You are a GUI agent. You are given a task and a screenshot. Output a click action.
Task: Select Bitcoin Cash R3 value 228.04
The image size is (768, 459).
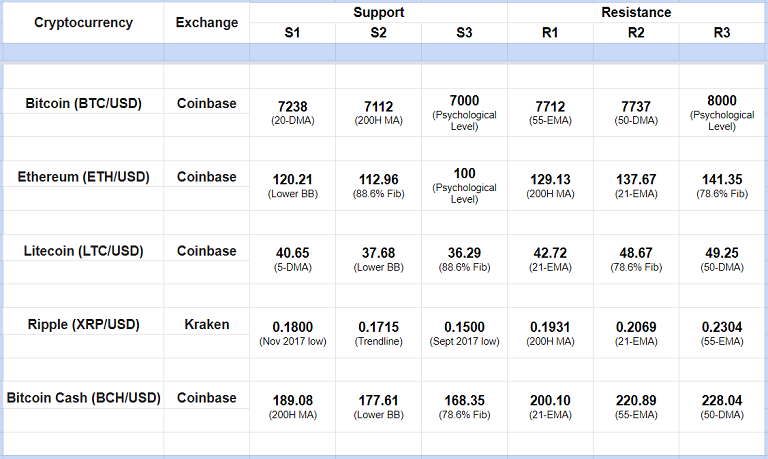tap(722, 401)
